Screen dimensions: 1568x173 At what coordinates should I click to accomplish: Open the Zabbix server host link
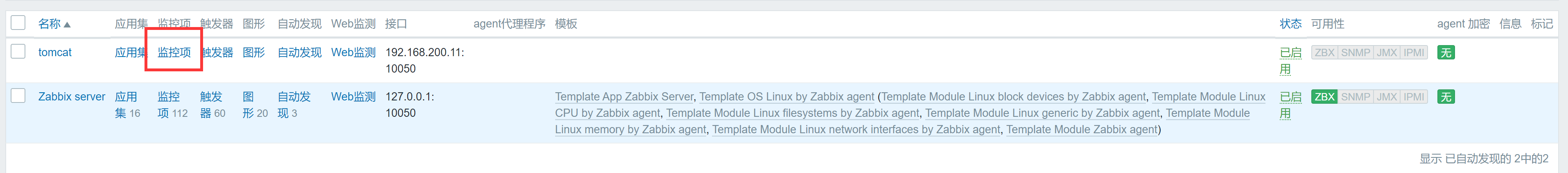[x=71, y=97]
